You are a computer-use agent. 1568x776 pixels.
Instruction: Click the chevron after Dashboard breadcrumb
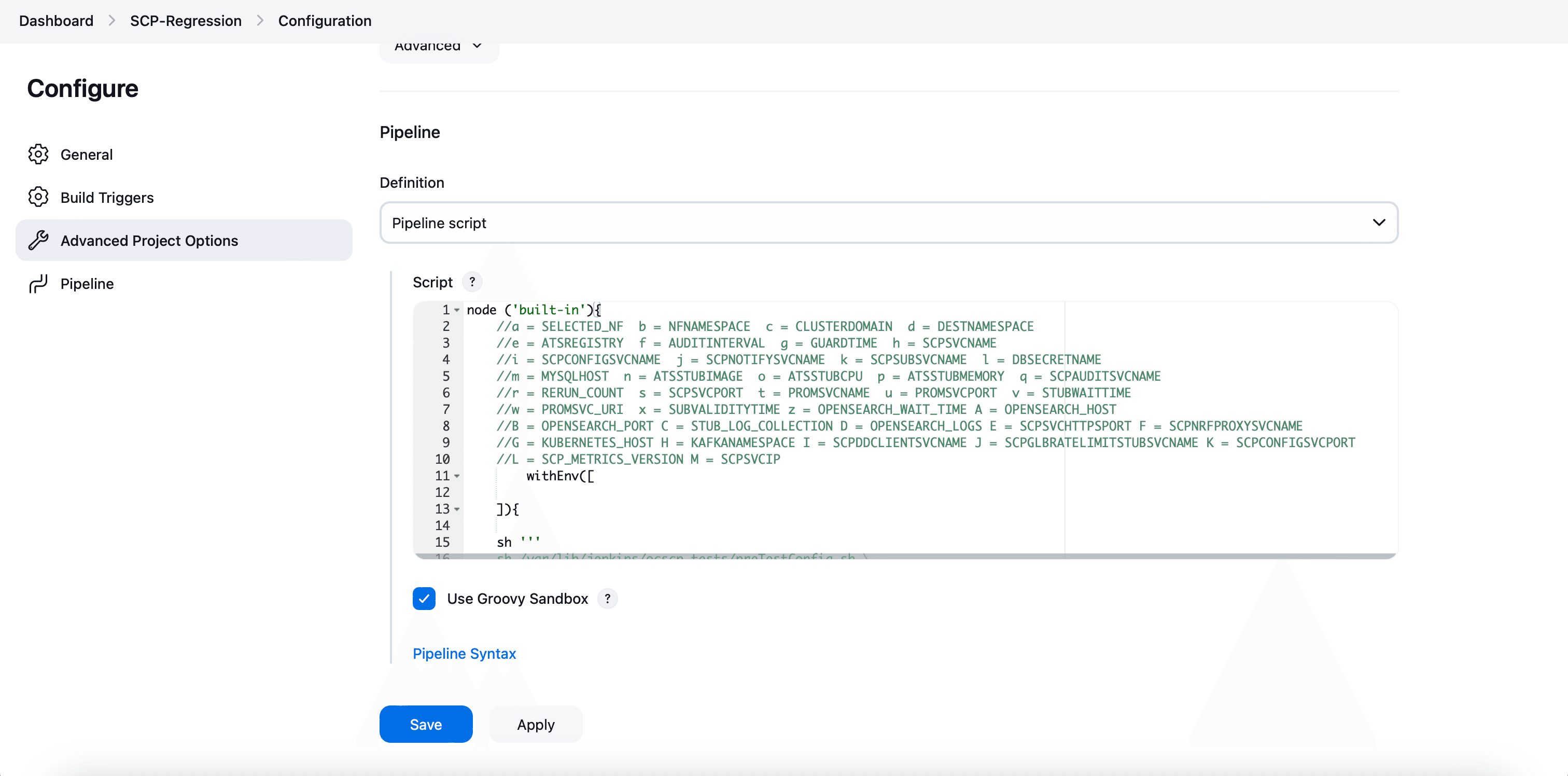111,20
